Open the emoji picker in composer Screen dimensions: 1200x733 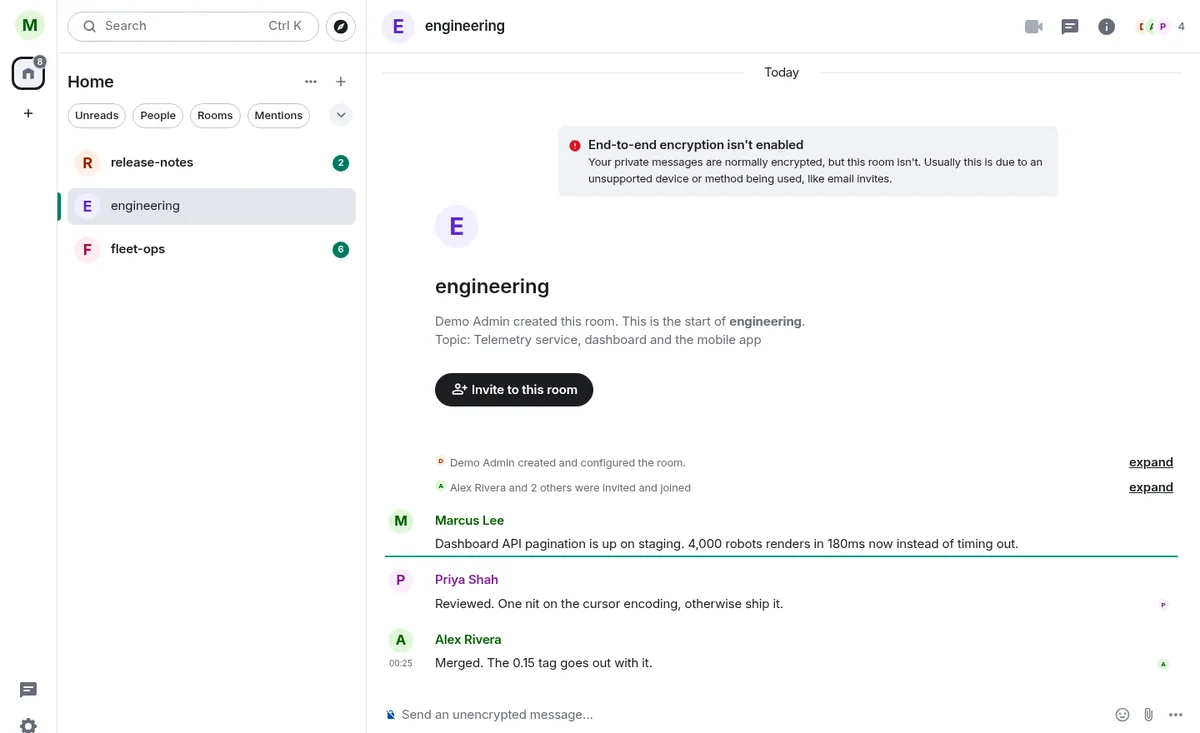click(1122, 714)
